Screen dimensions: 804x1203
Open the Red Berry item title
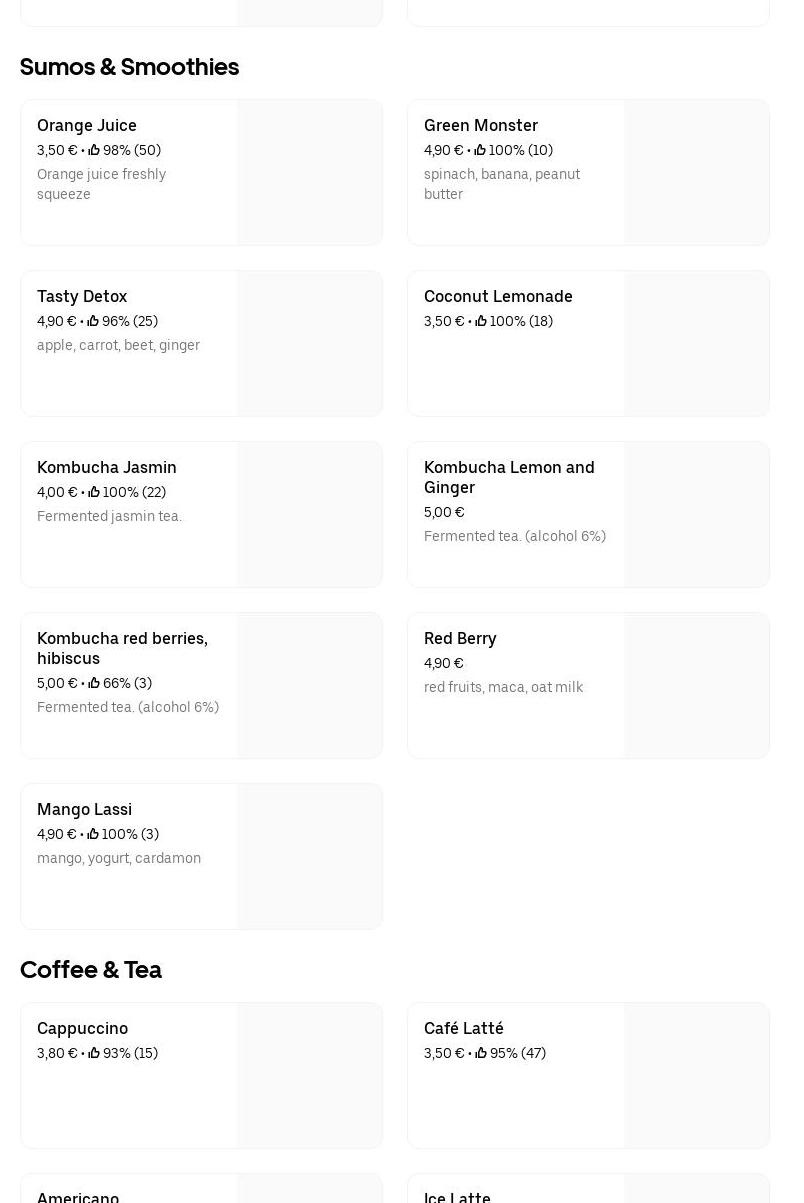(460, 638)
